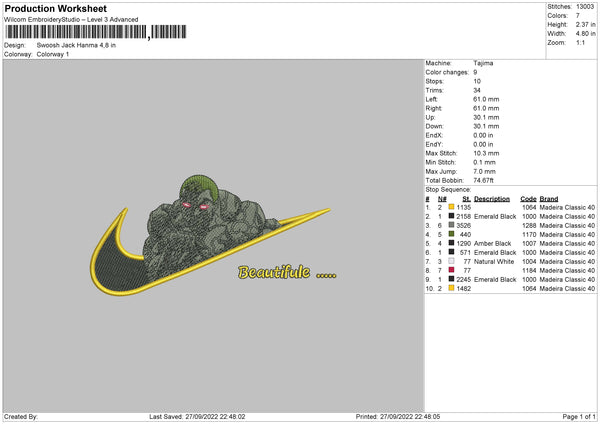Click the Colors value 7
Screen dimensions: 600x424
(x=578, y=16)
